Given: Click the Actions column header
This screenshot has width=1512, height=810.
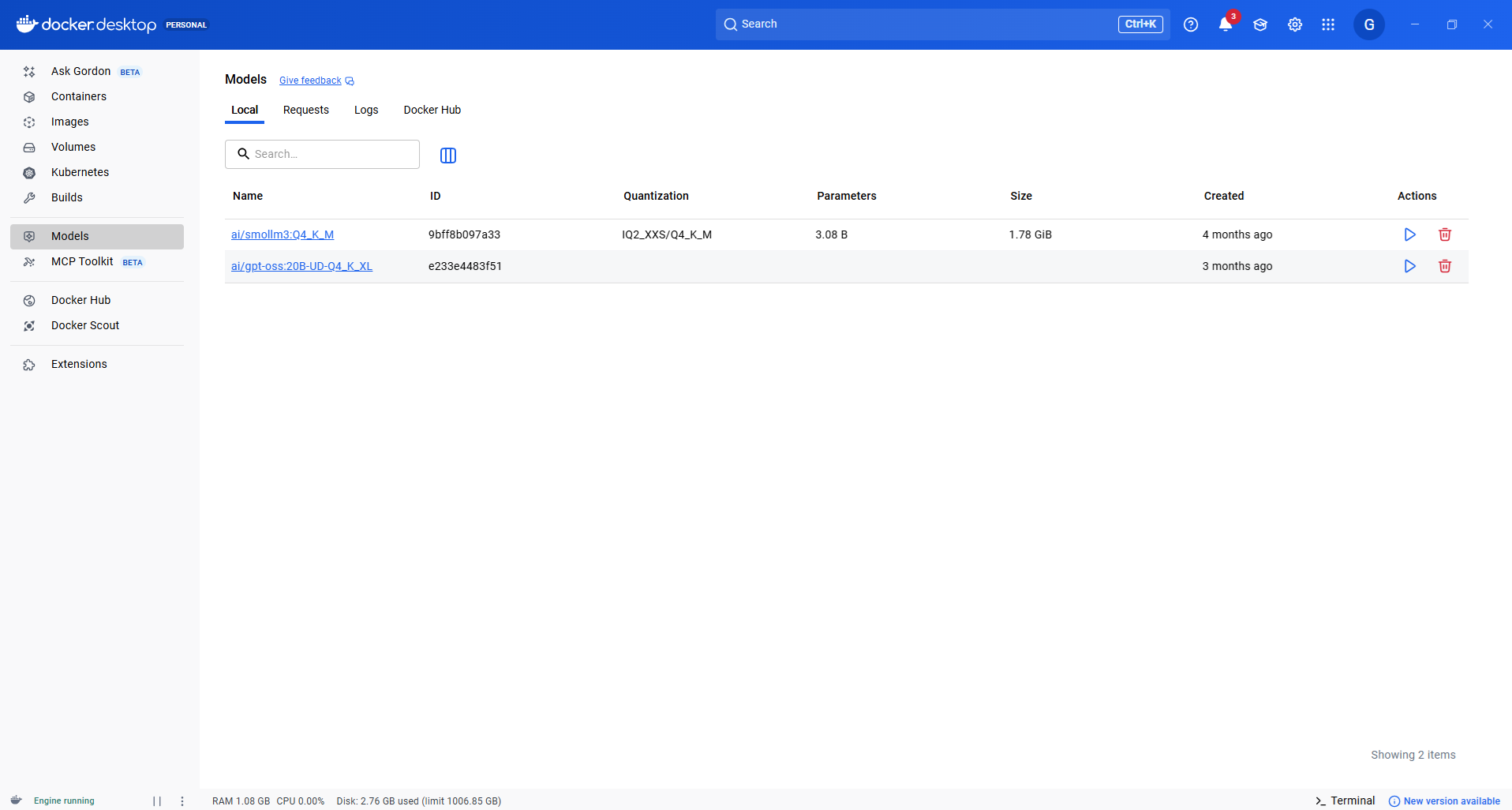Looking at the screenshot, I should point(1417,196).
